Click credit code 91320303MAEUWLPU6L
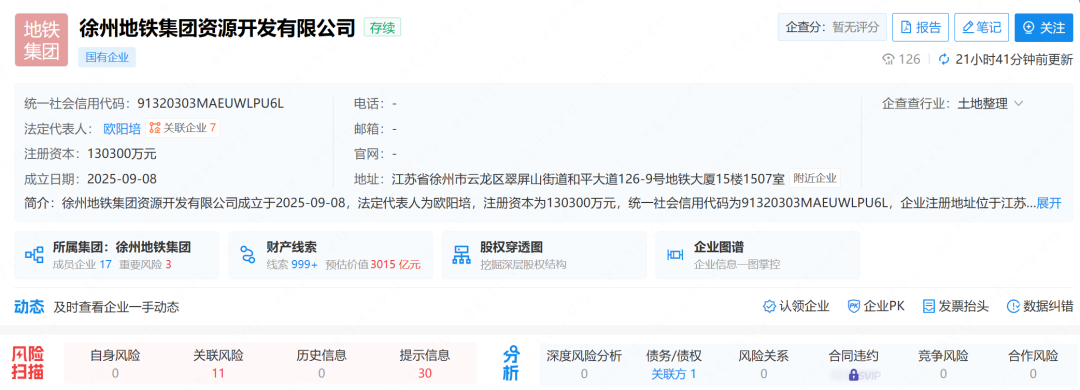The height and width of the screenshot is (390, 1080). coord(211,103)
